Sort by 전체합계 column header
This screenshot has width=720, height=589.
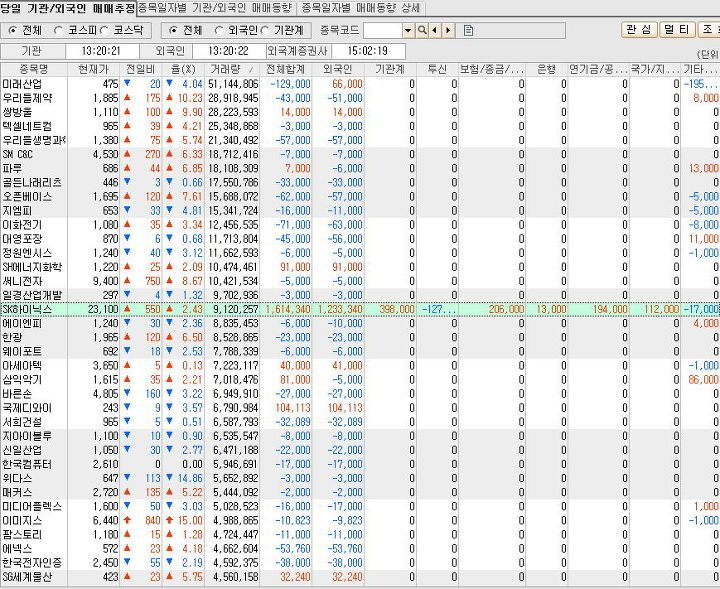pyautogui.click(x=286, y=69)
